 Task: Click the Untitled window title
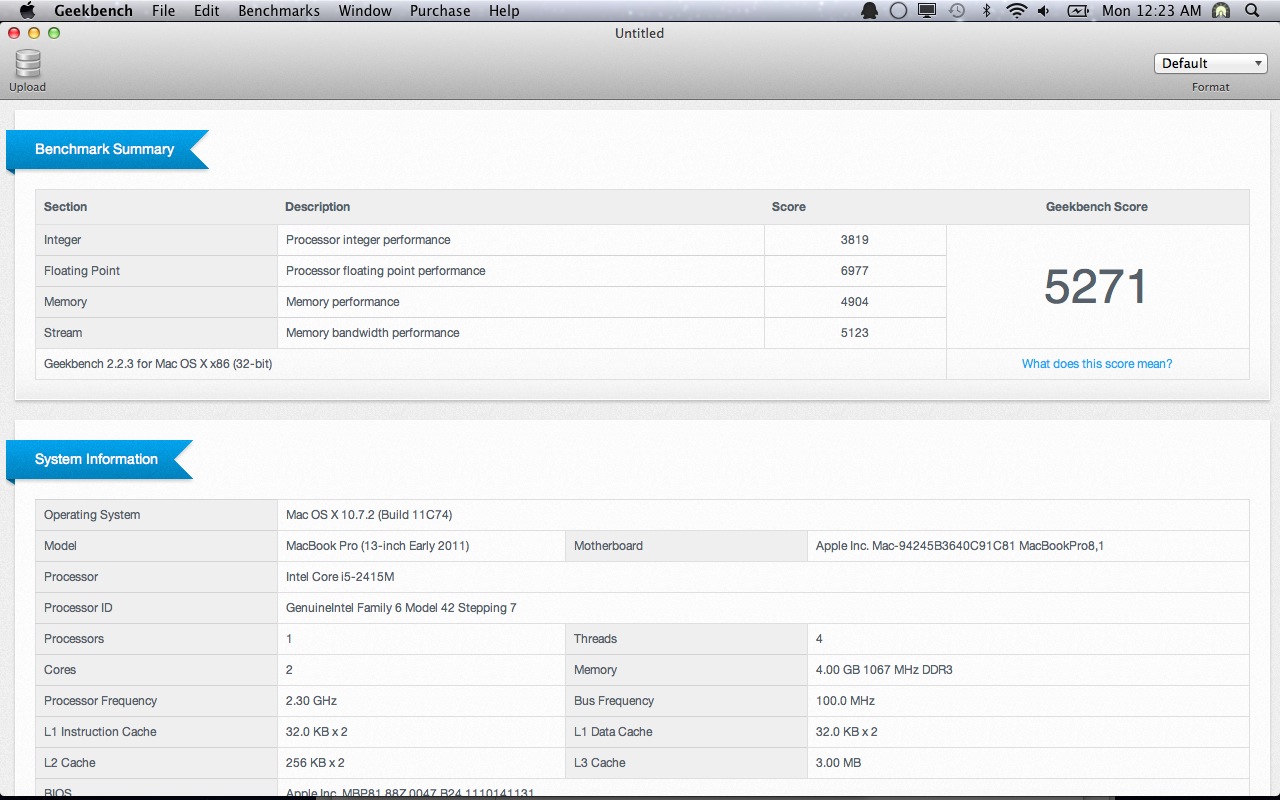tap(640, 33)
